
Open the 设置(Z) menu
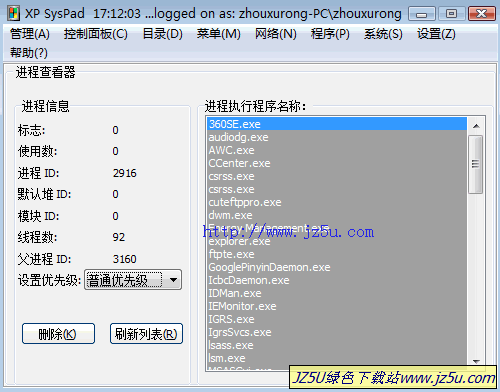pos(436,34)
